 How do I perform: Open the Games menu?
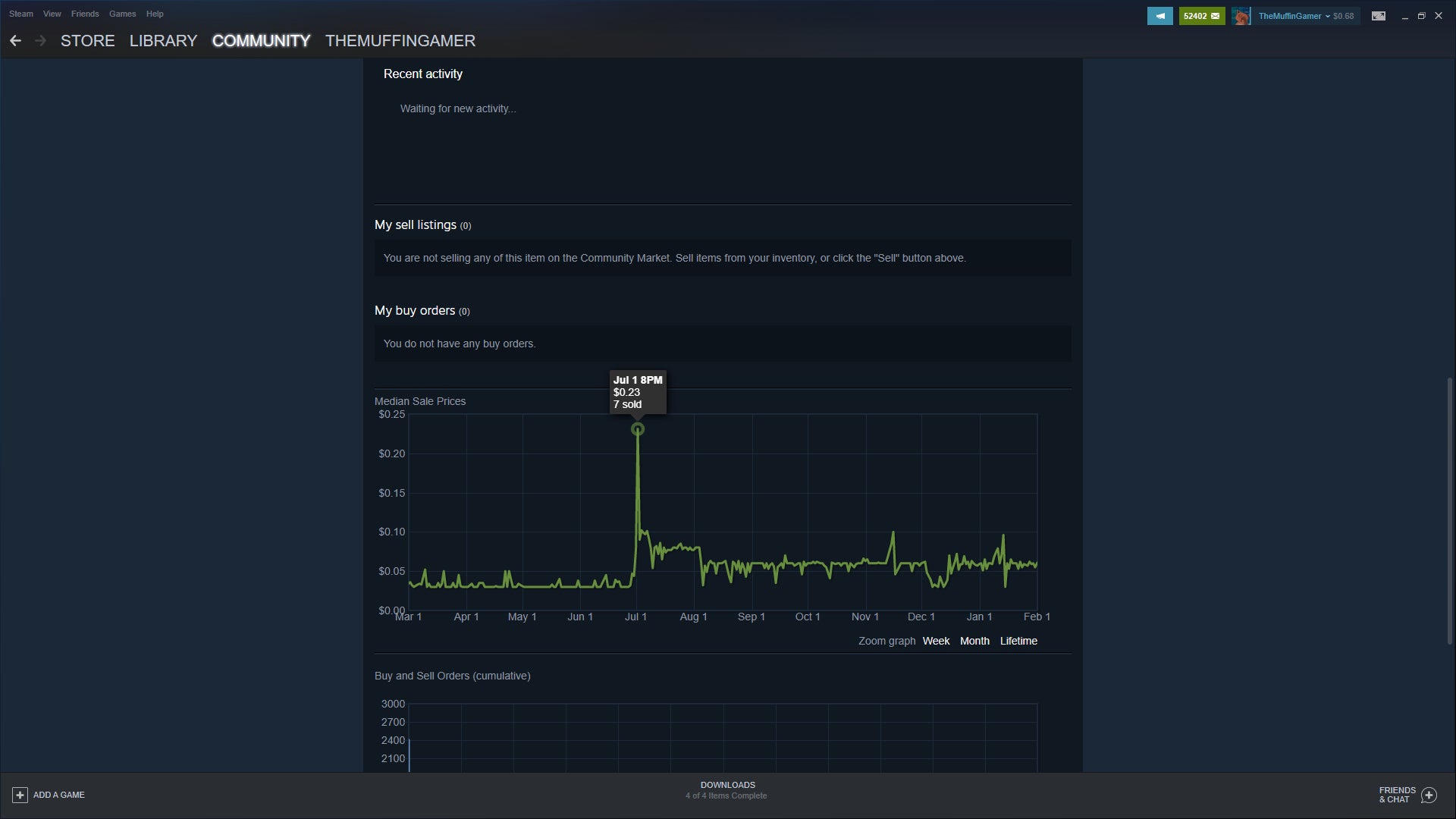[122, 14]
